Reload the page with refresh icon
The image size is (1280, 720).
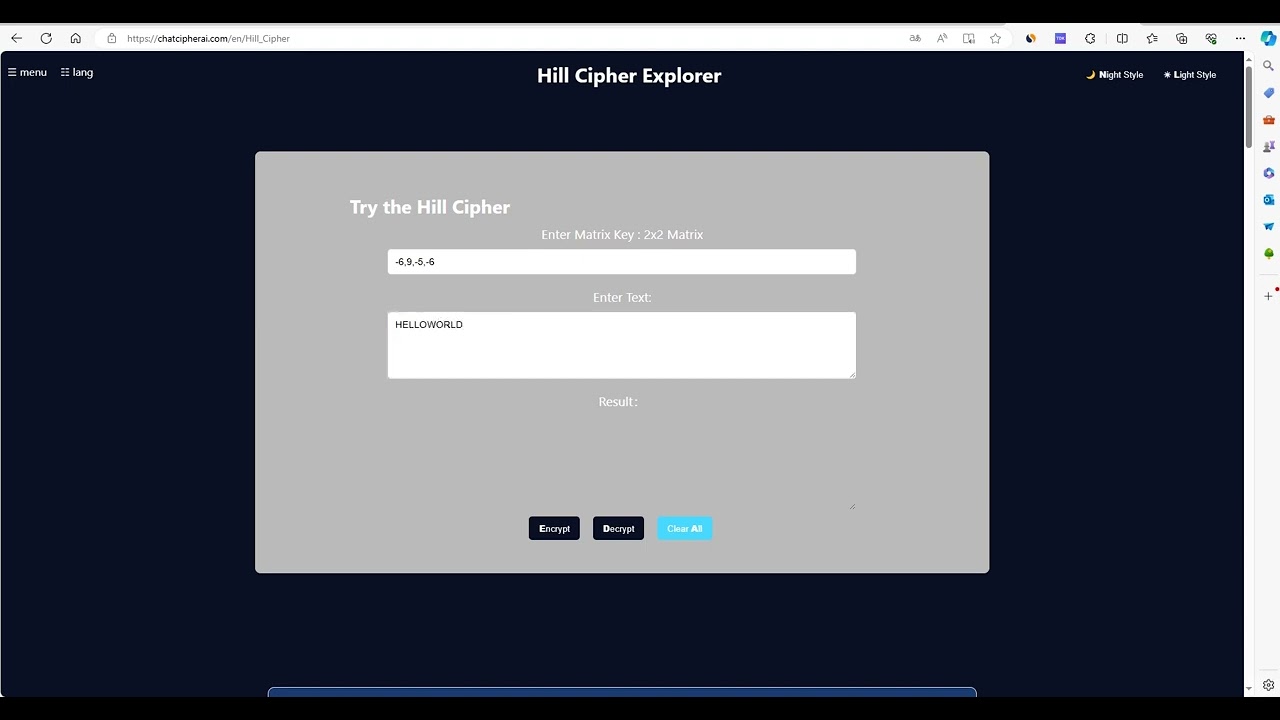coord(46,38)
